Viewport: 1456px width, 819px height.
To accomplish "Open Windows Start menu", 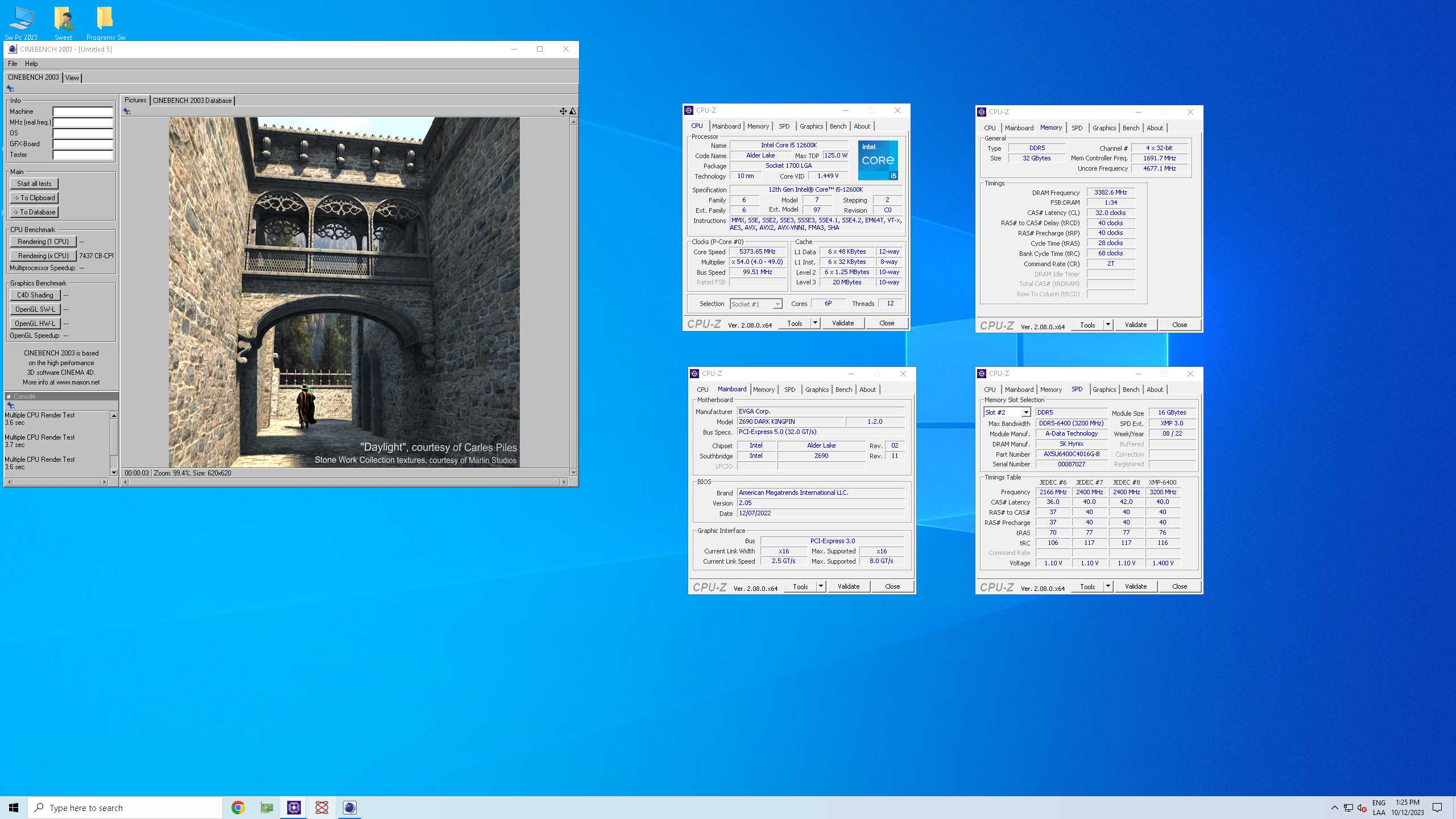I will click(x=14, y=808).
